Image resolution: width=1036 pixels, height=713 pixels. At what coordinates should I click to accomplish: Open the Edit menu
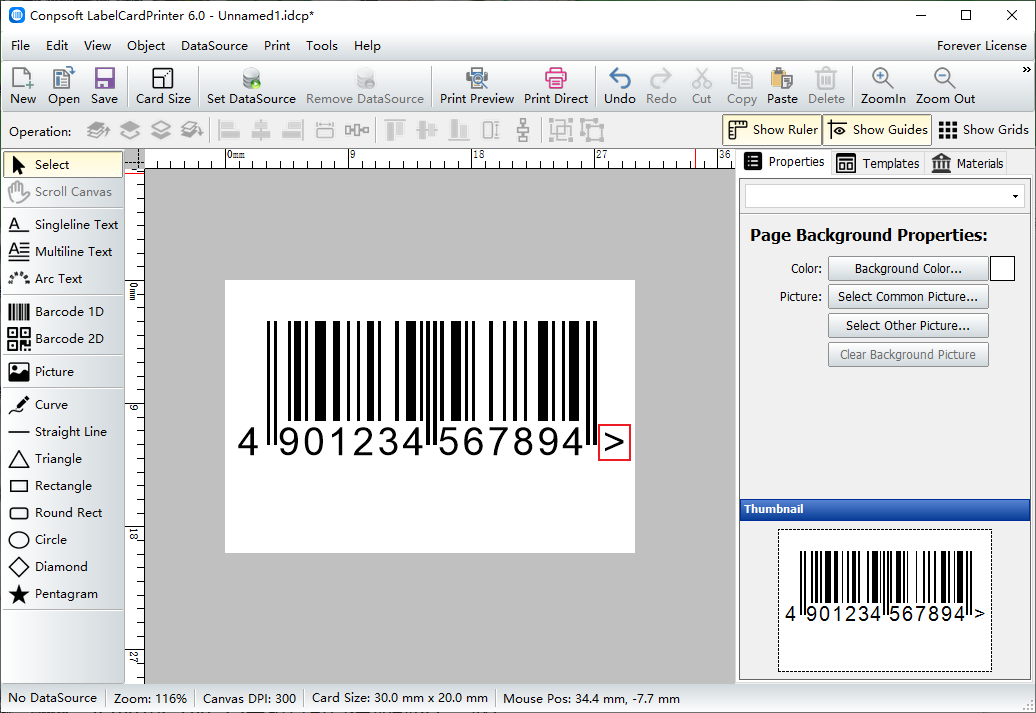click(57, 46)
